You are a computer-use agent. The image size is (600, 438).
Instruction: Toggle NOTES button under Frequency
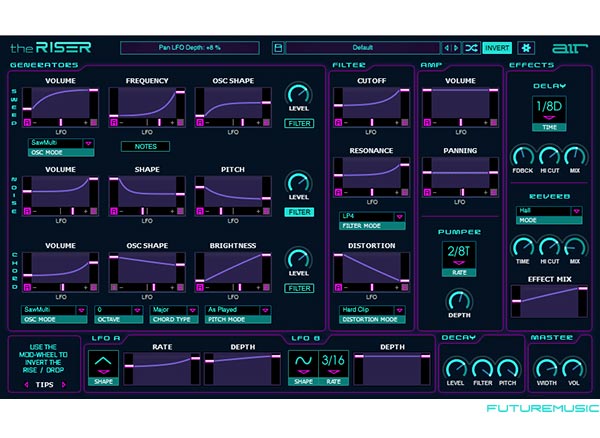pyautogui.click(x=145, y=147)
